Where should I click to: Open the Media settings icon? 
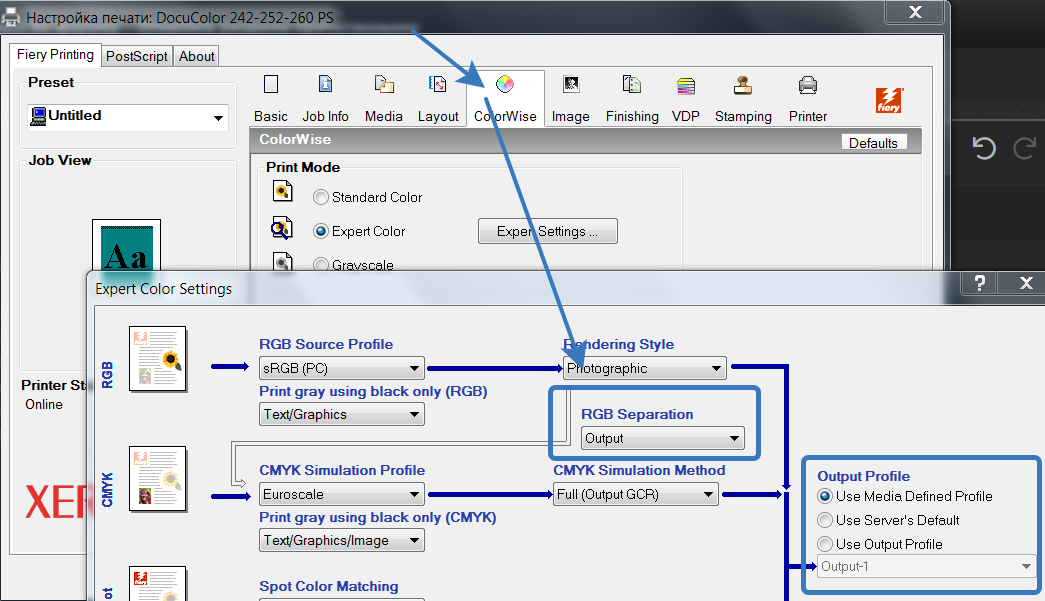pyautogui.click(x=384, y=85)
